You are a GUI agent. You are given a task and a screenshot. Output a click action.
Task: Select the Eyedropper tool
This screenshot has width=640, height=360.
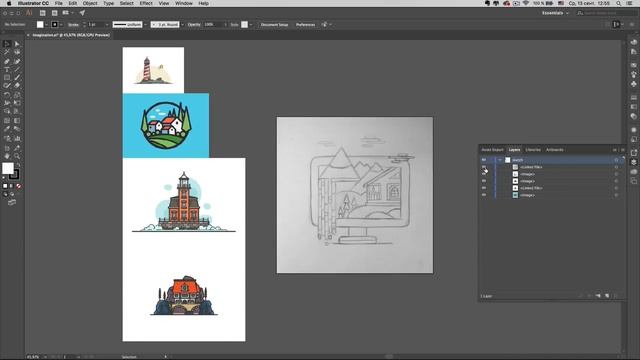7,129
